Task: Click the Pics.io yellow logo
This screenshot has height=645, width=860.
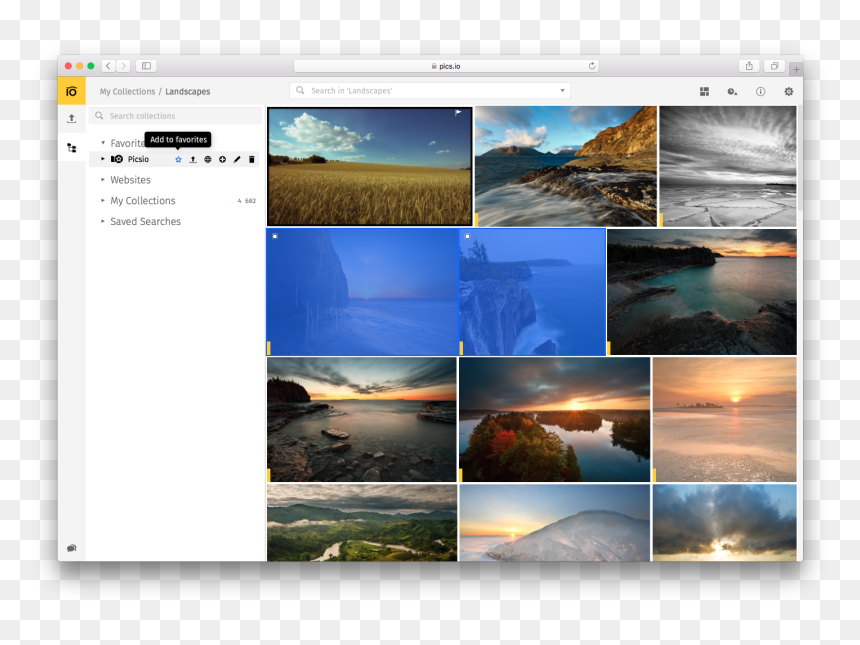Action: pos(71,91)
